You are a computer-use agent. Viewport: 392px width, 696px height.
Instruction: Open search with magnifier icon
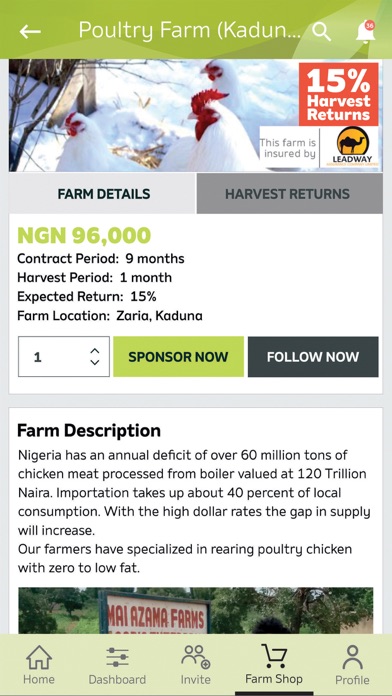pos(321,31)
